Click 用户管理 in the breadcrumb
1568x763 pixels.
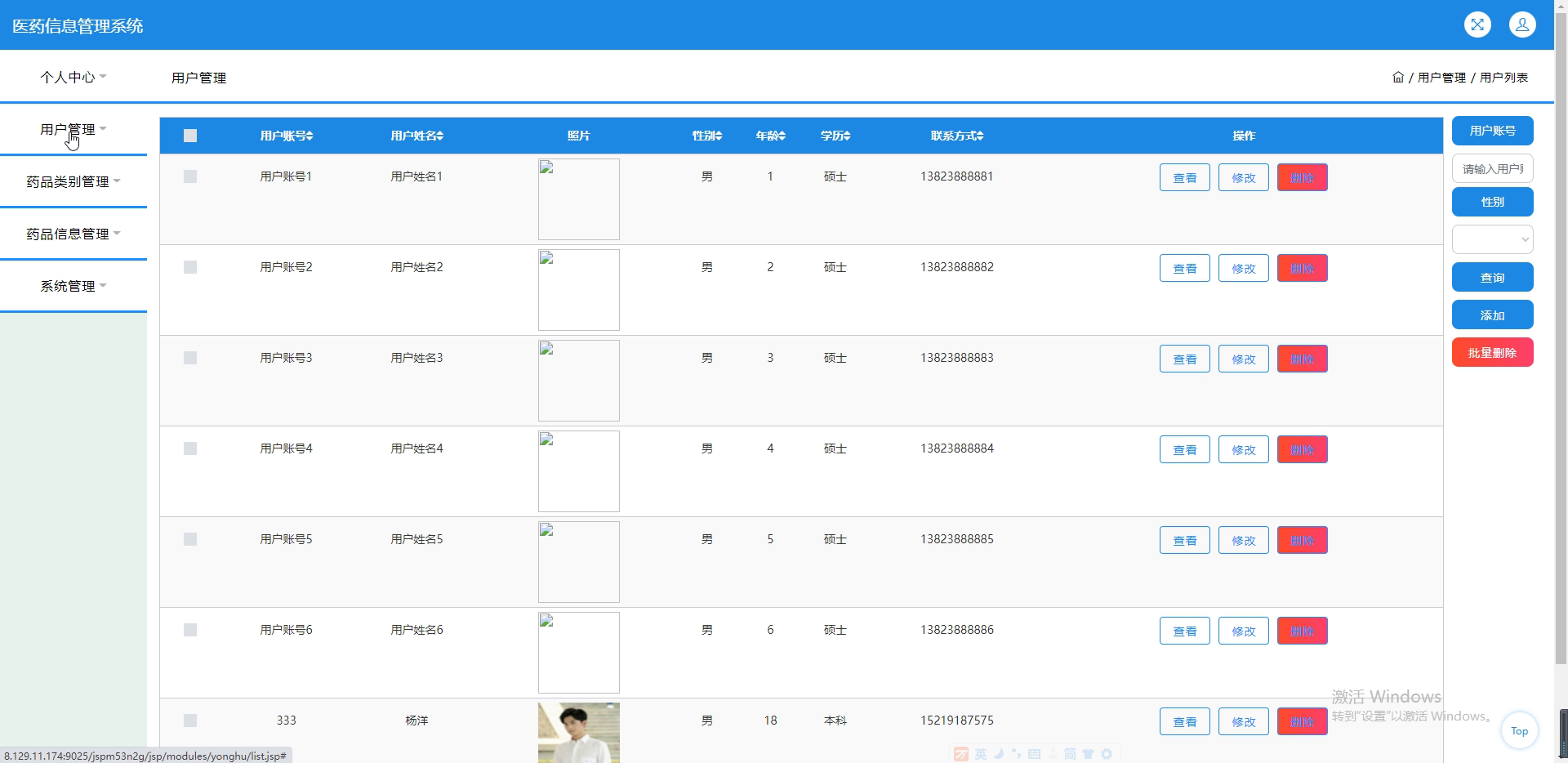pos(1441,77)
